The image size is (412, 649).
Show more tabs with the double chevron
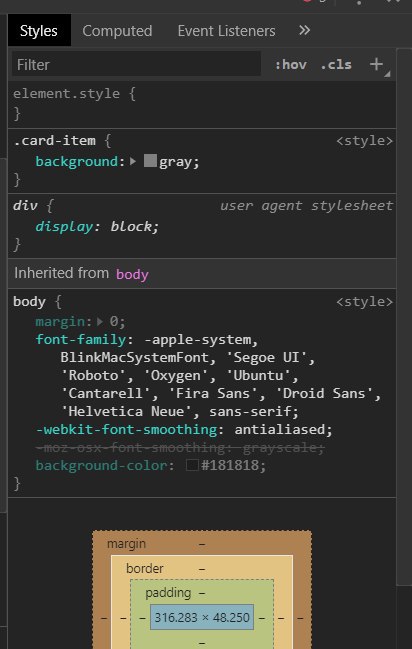(304, 30)
